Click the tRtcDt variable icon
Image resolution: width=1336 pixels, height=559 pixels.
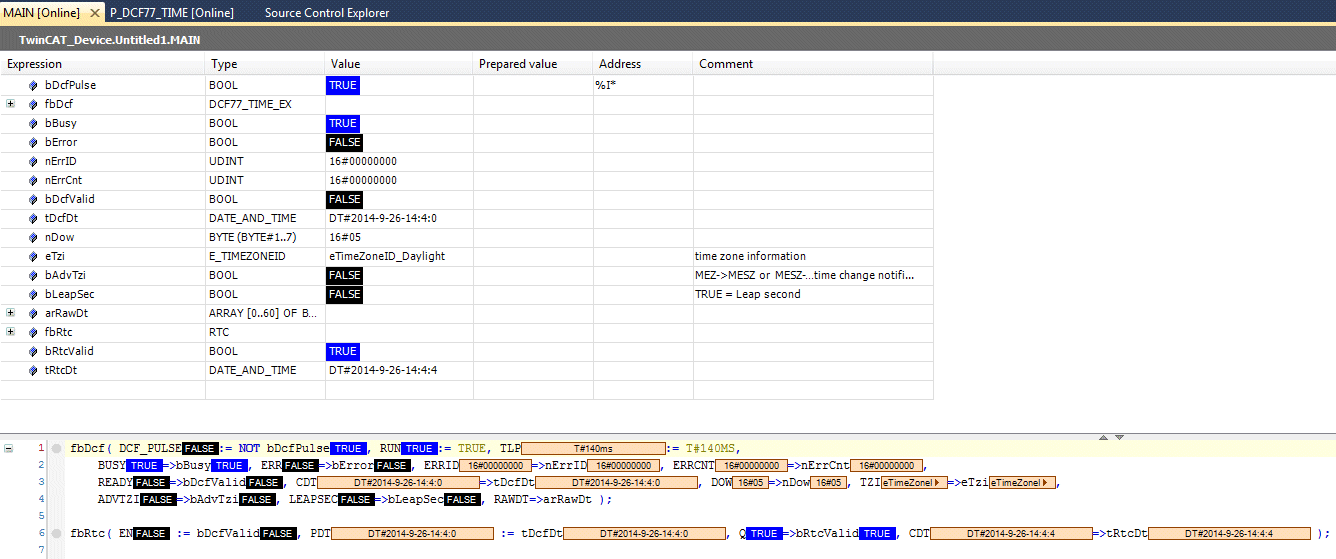(33, 371)
